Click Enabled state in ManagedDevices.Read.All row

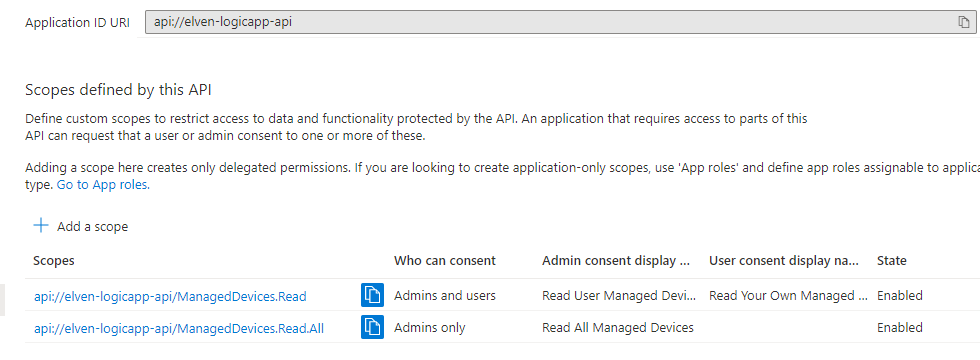point(899,328)
